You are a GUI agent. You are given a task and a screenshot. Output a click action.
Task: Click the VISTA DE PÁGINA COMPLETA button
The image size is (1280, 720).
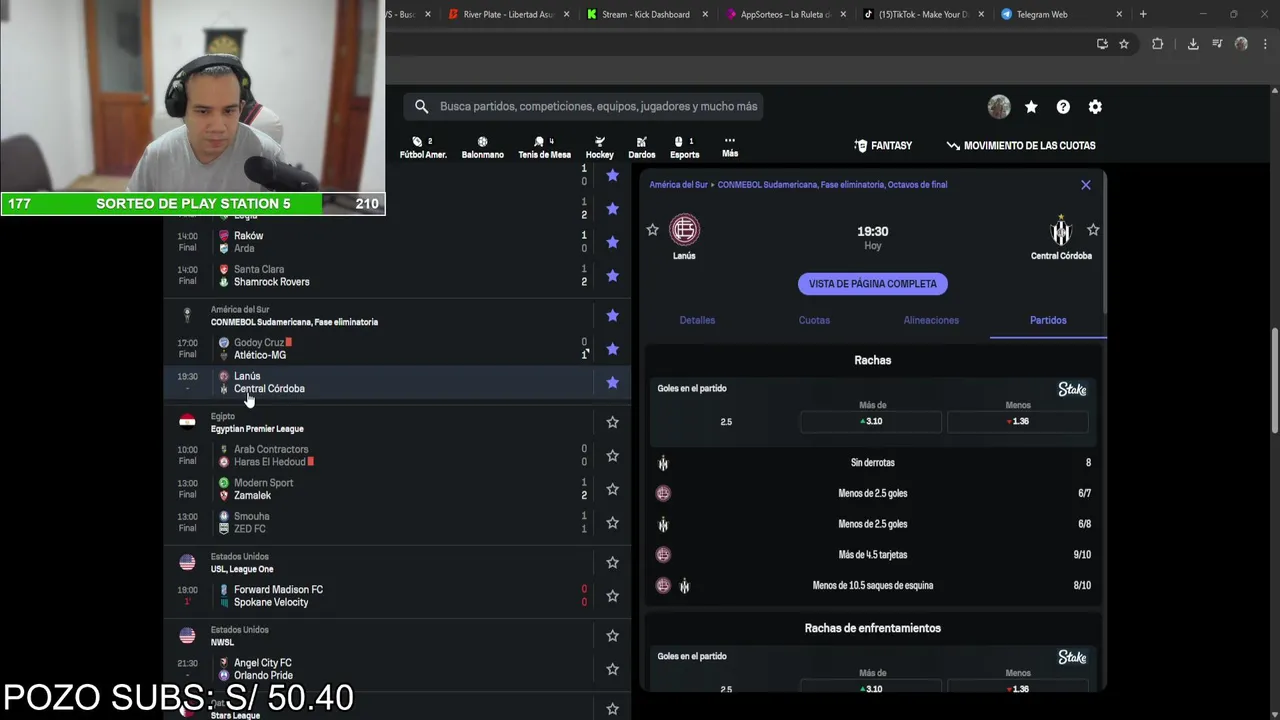point(873,284)
